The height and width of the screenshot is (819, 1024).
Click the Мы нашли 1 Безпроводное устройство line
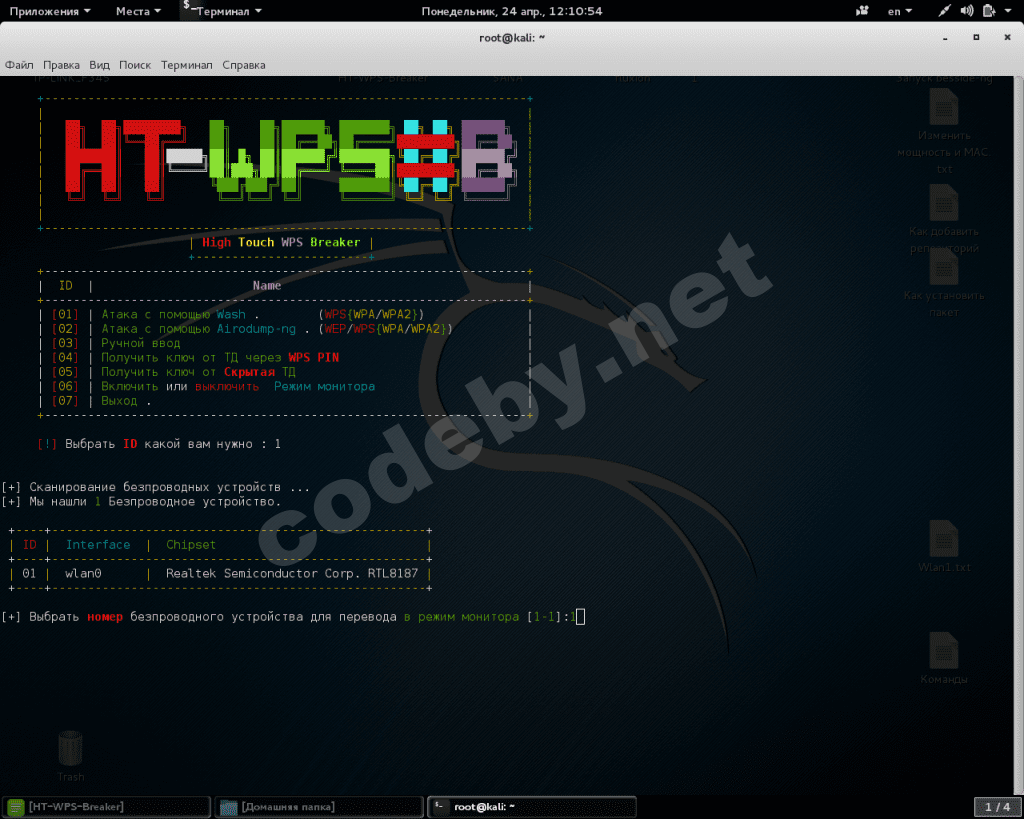click(141, 502)
